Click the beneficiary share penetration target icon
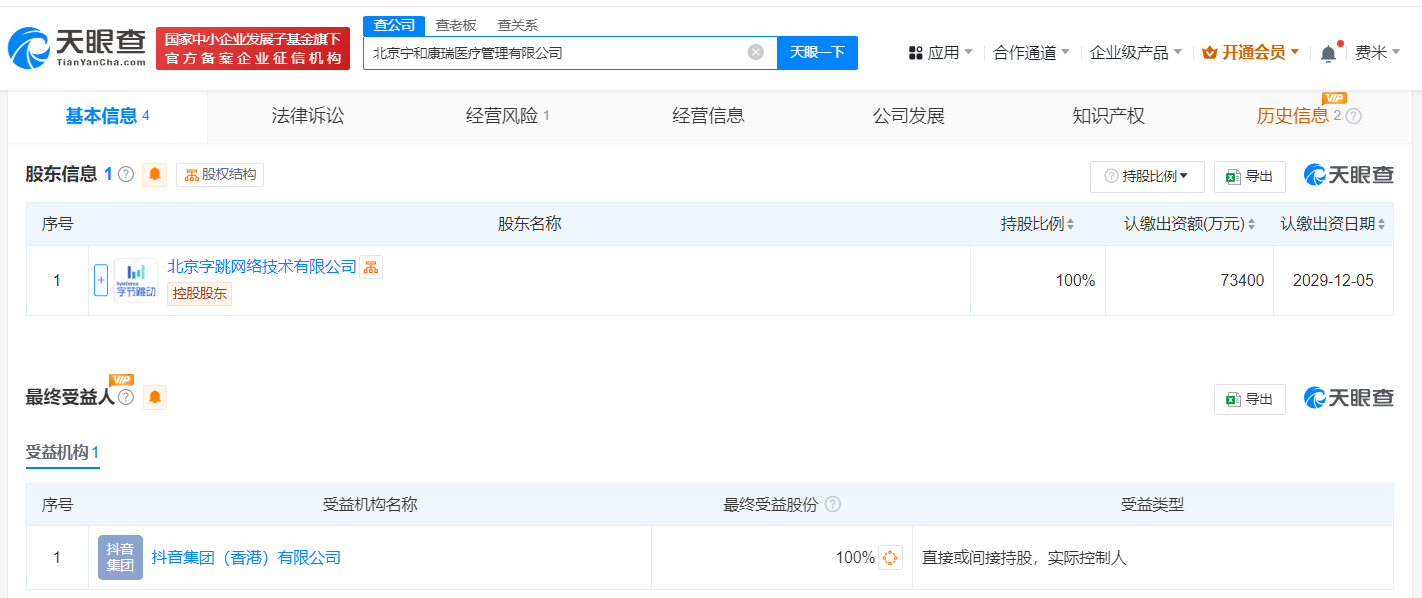Image resolution: width=1422 pixels, height=598 pixels. click(x=890, y=557)
